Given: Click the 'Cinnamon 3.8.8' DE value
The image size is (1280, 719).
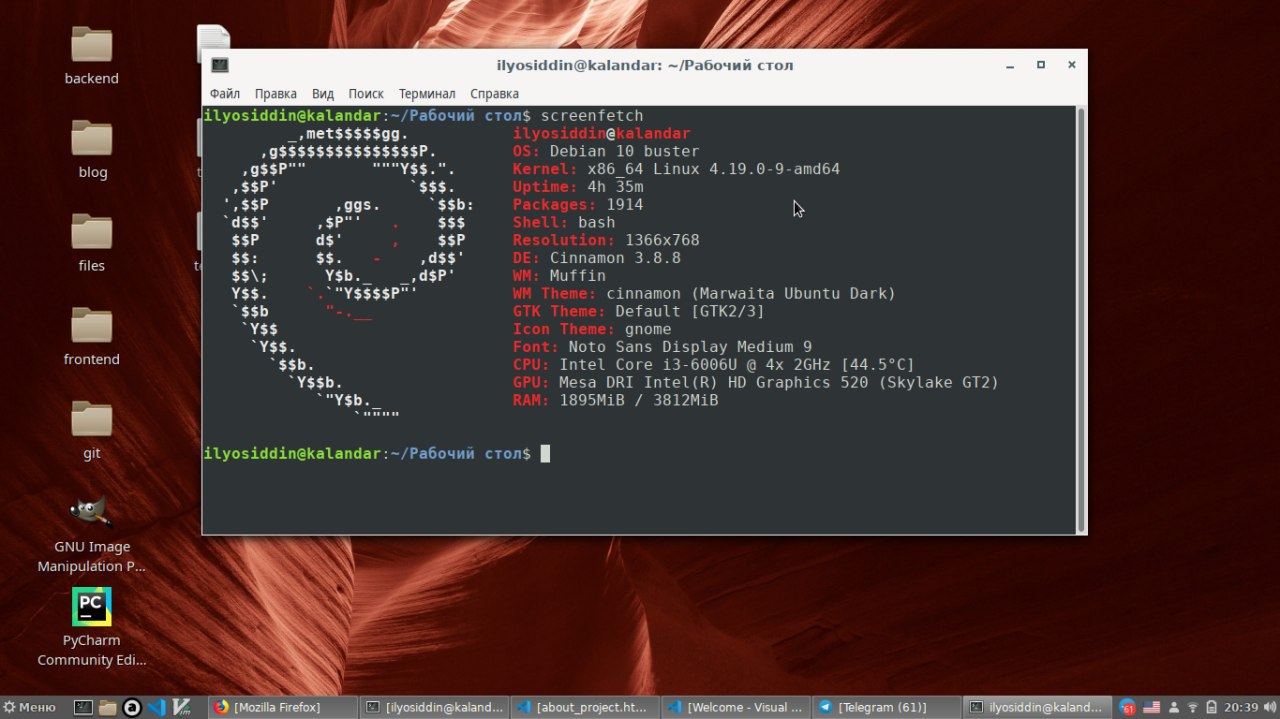Looking at the screenshot, I should pyautogui.click(x=615, y=258).
